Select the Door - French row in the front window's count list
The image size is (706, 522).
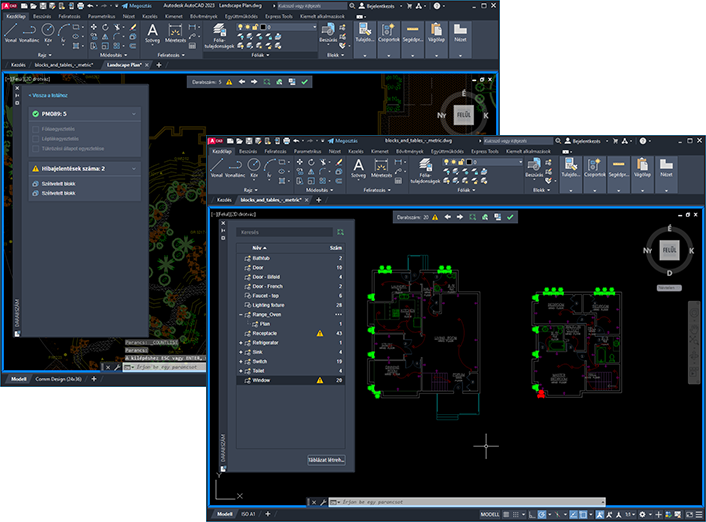coord(291,286)
